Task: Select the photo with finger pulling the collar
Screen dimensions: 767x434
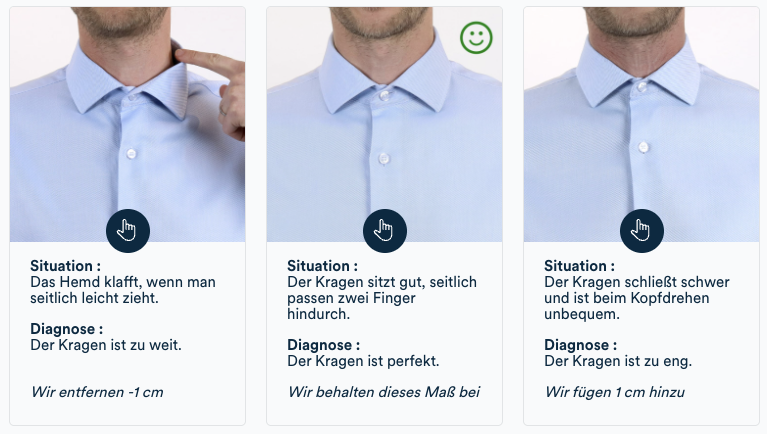Action: pos(128,124)
